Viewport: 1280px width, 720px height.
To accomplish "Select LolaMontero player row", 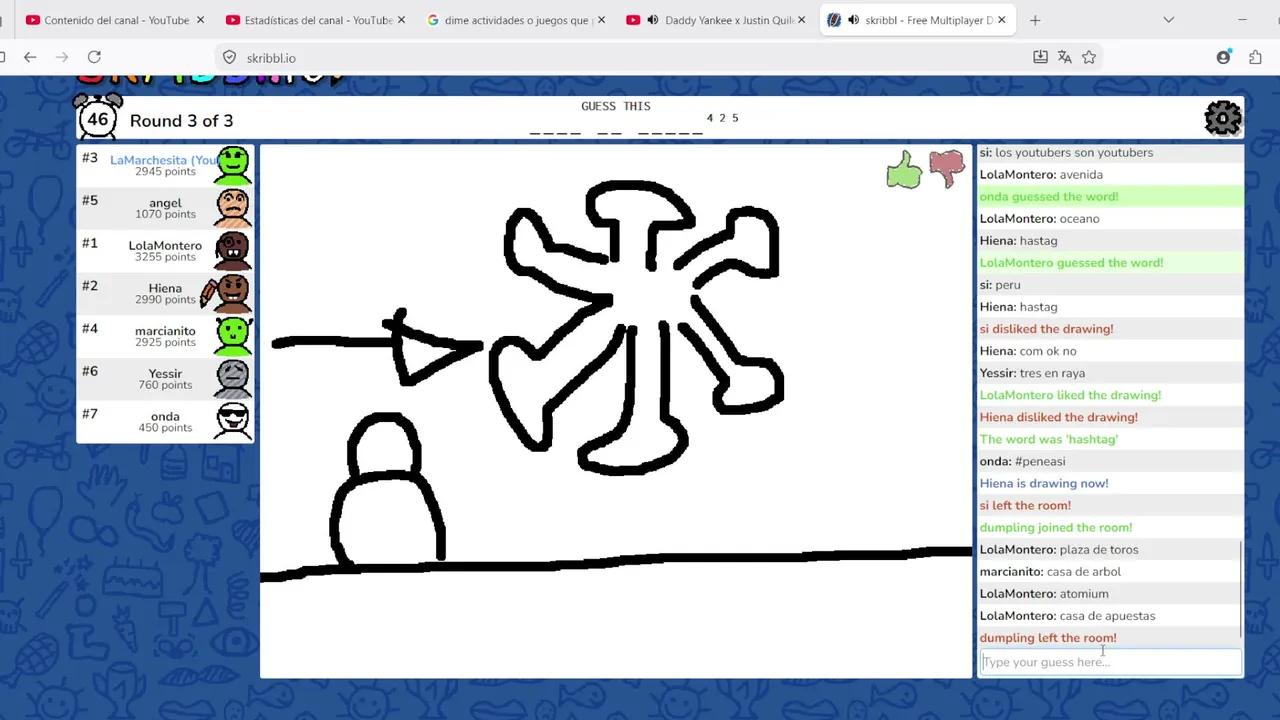I will (165, 250).
